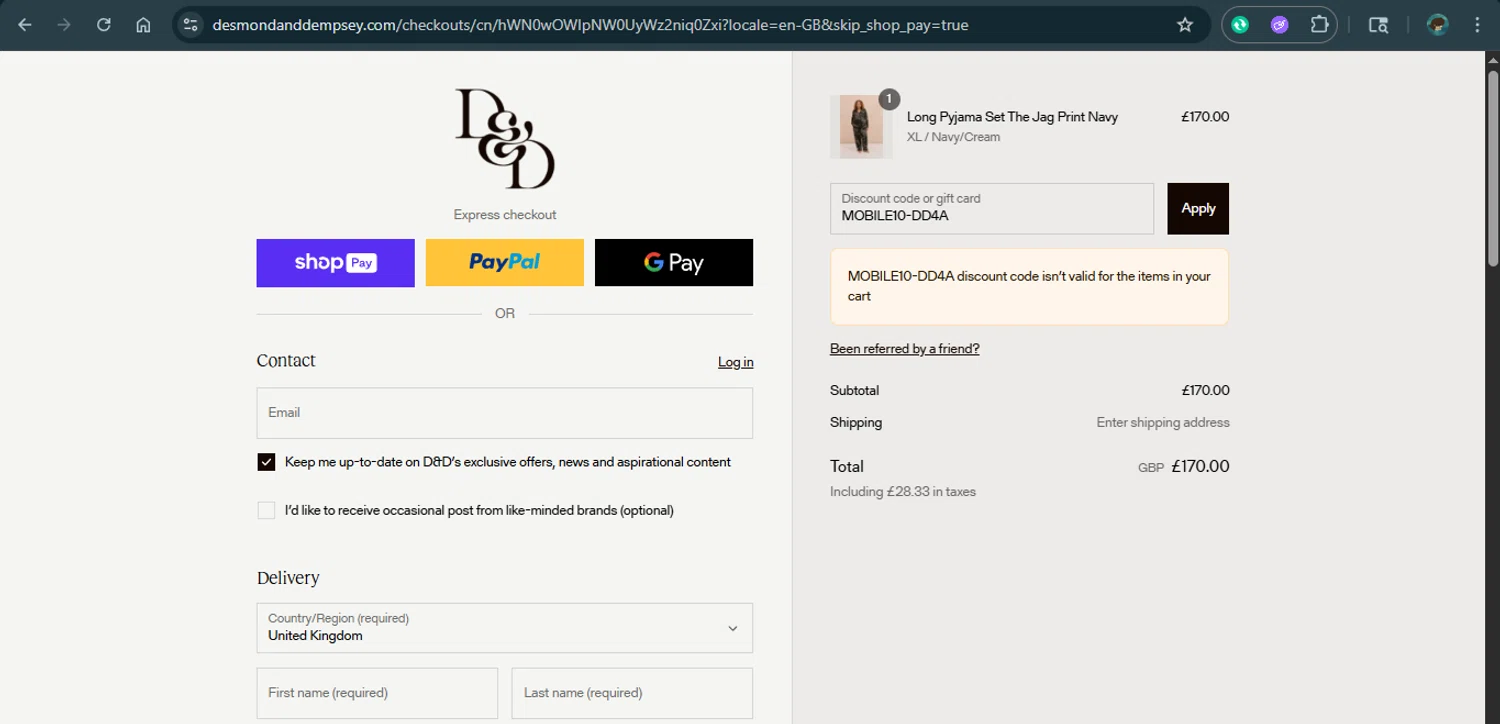
Task: Click the First name field
Action: (377, 693)
